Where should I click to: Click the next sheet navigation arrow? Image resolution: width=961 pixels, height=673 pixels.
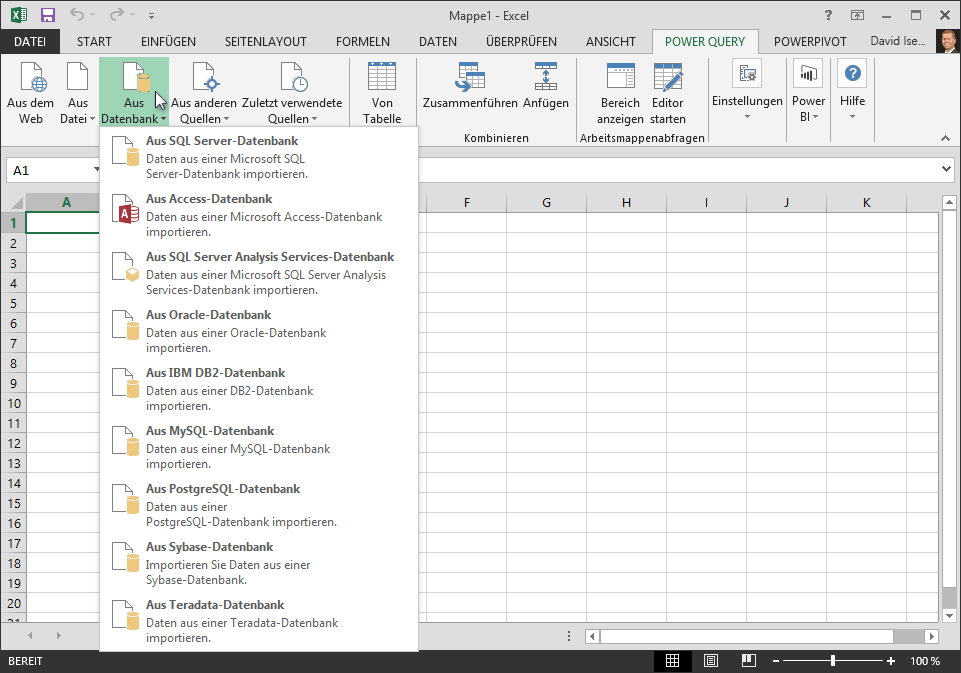(x=59, y=636)
